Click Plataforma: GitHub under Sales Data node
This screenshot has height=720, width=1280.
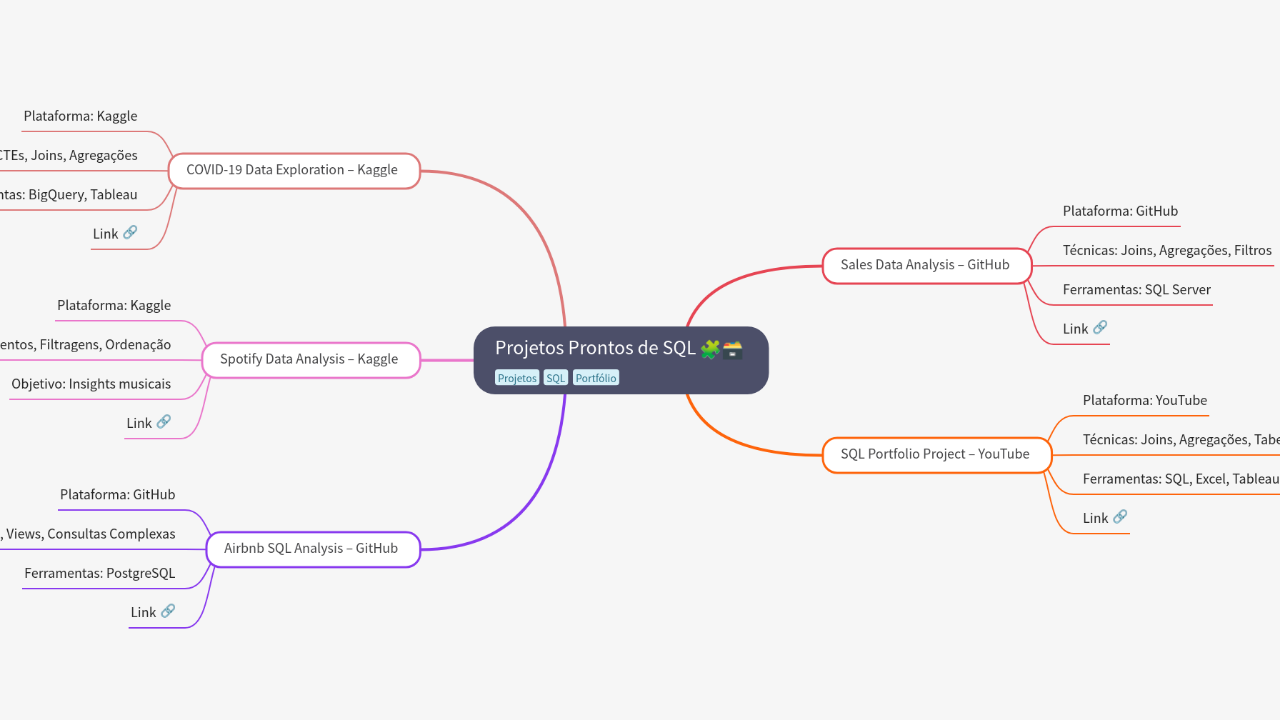(x=1120, y=211)
